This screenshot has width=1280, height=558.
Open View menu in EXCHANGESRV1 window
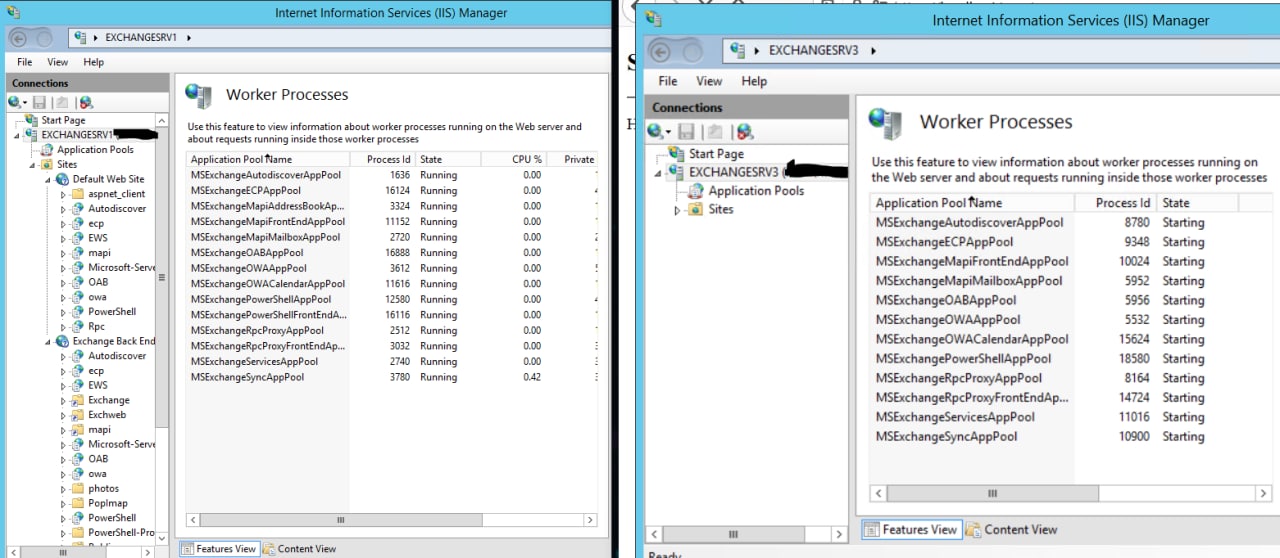tap(58, 62)
